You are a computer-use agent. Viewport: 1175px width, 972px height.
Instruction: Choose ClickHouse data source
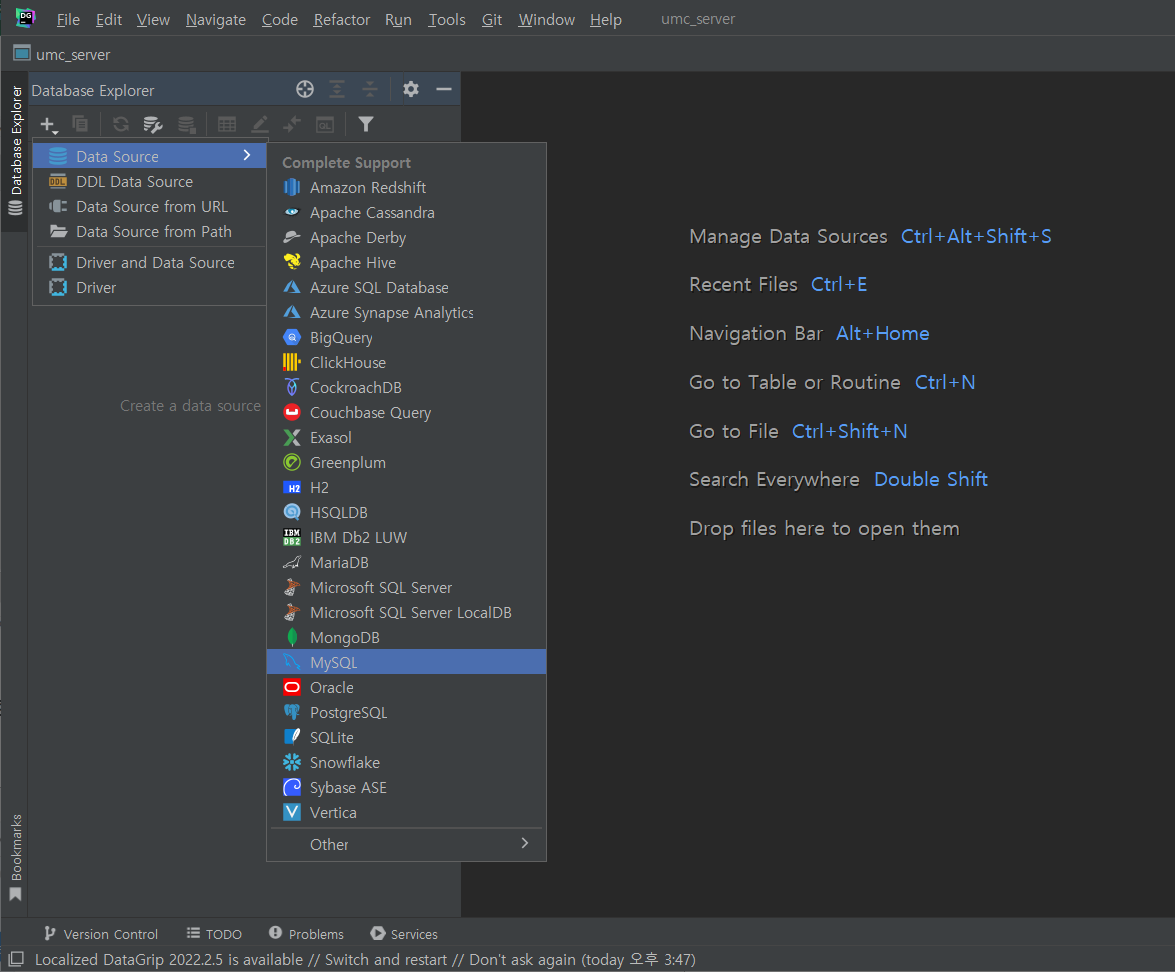click(x=406, y=363)
